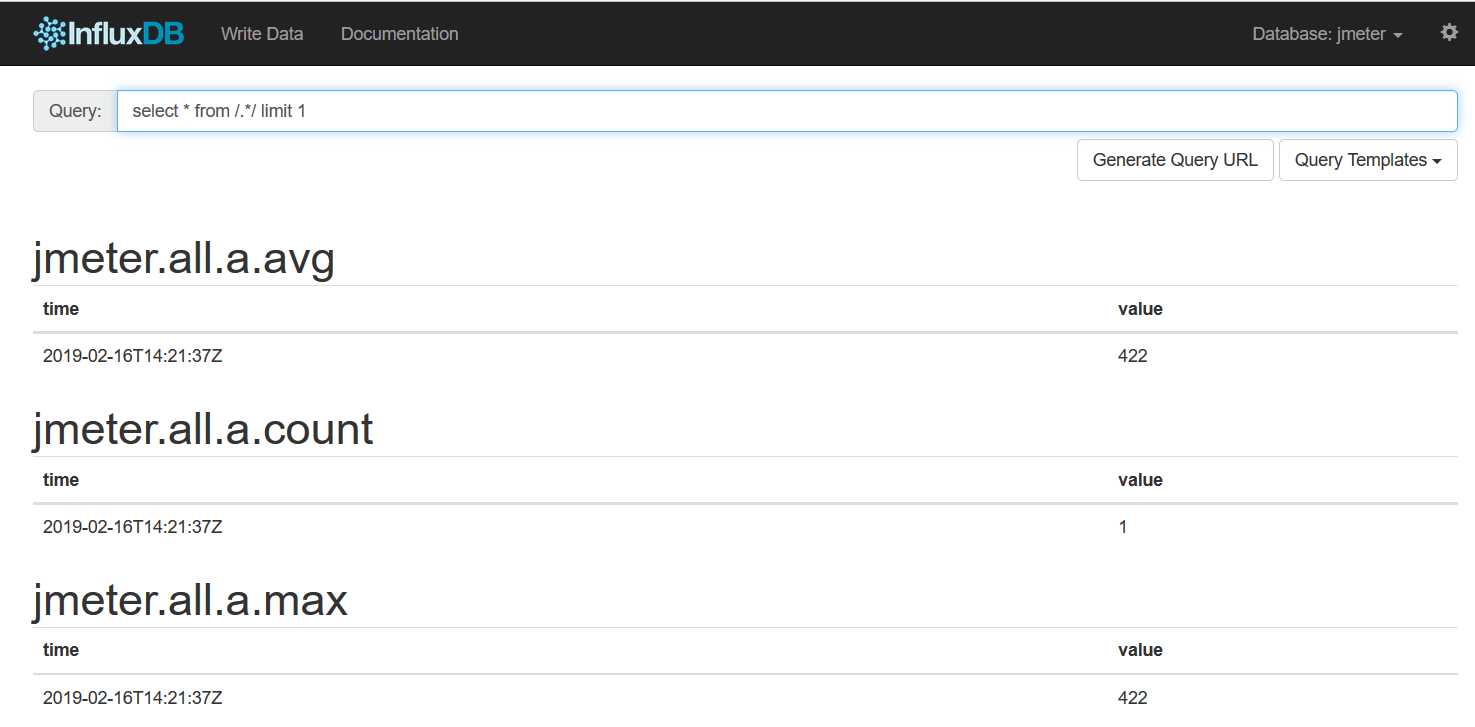Click the Query label beside the input

(x=75, y=111)
